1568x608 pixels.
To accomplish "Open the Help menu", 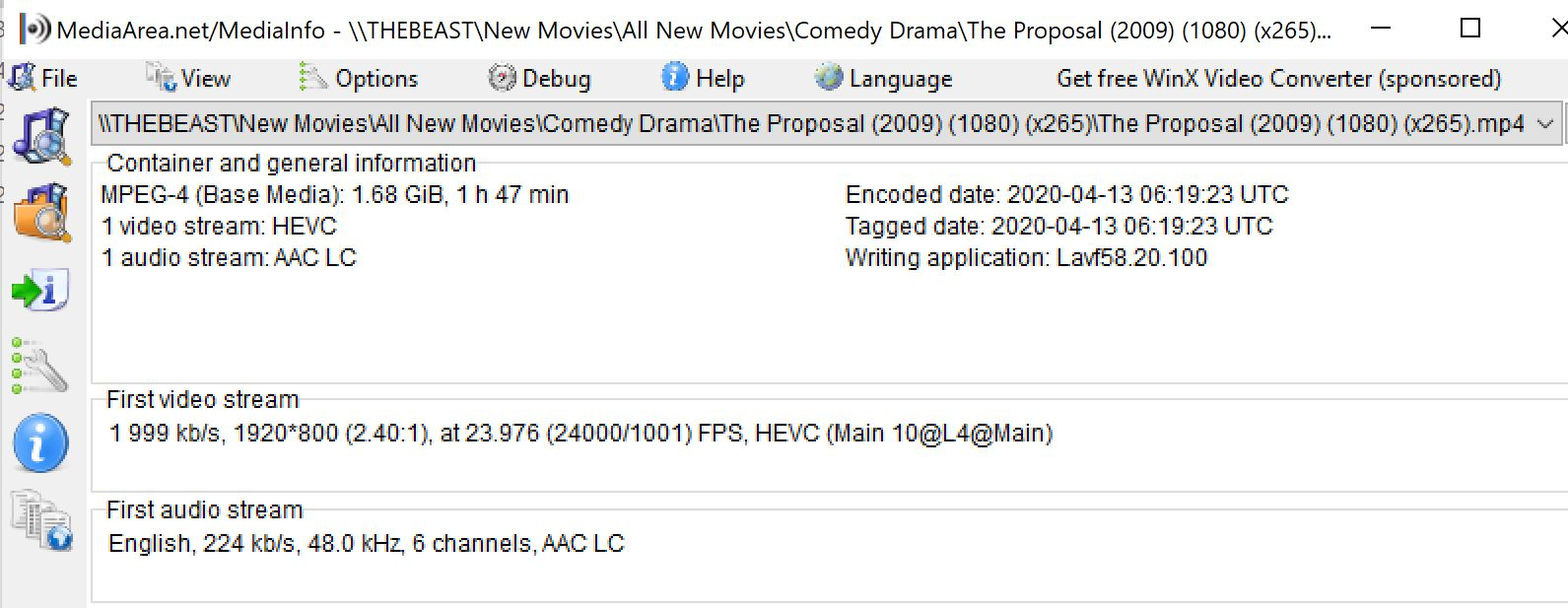I will 704,78.
